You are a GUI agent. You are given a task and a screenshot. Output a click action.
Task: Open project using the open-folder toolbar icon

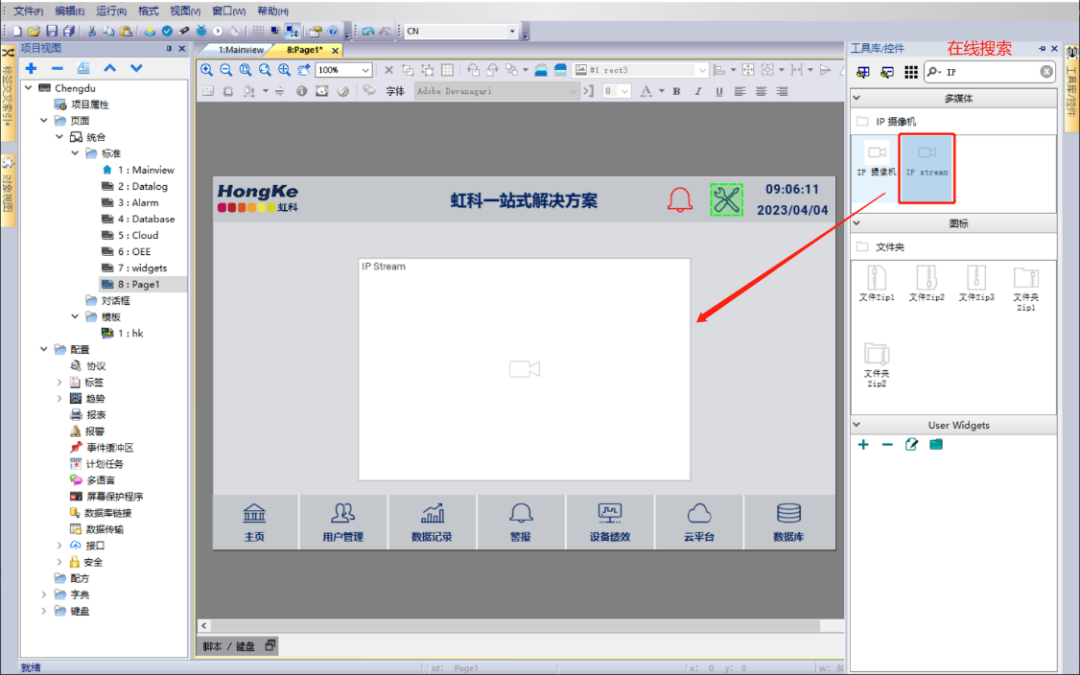click(x=34, y=31)
